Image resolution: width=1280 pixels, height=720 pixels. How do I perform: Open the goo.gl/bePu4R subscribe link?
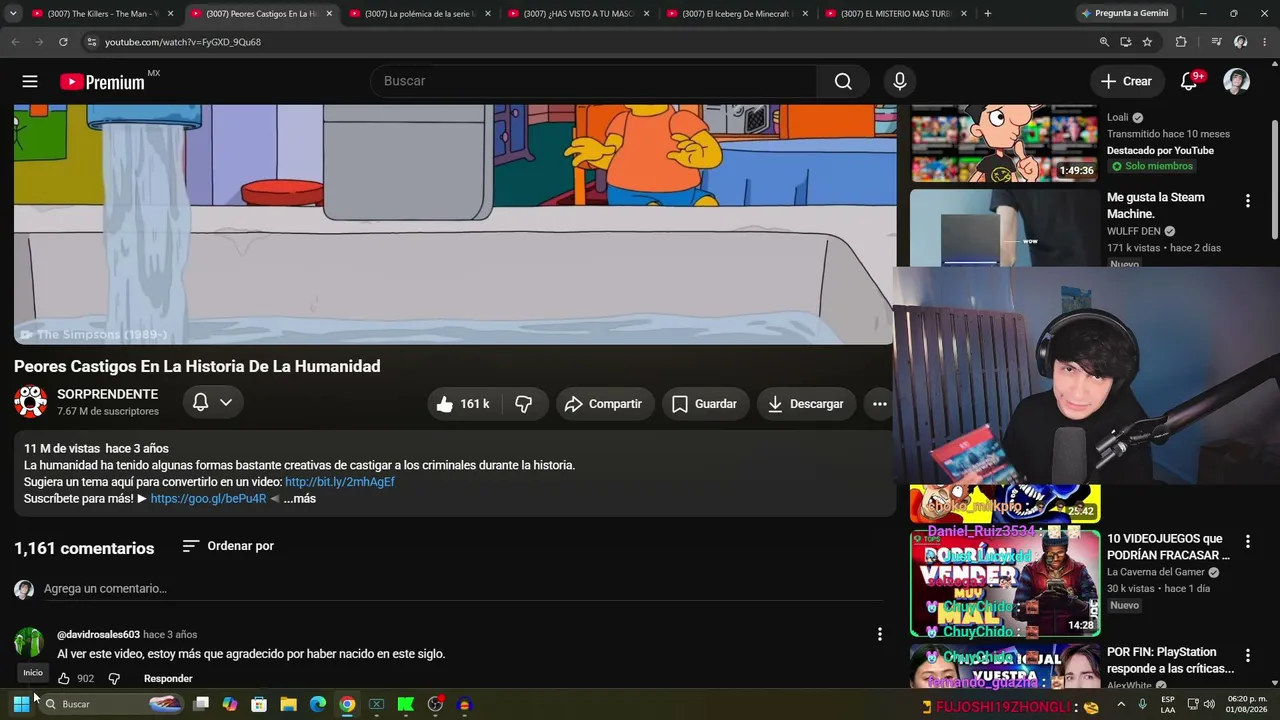coord(209,499)
